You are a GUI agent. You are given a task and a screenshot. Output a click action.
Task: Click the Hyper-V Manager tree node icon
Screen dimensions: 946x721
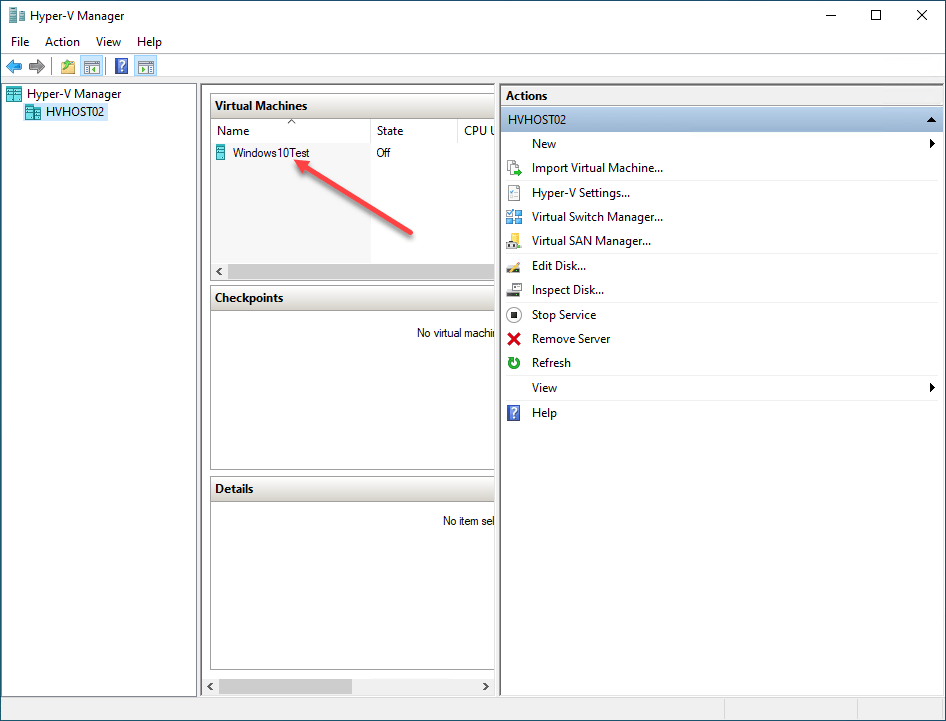14,94
